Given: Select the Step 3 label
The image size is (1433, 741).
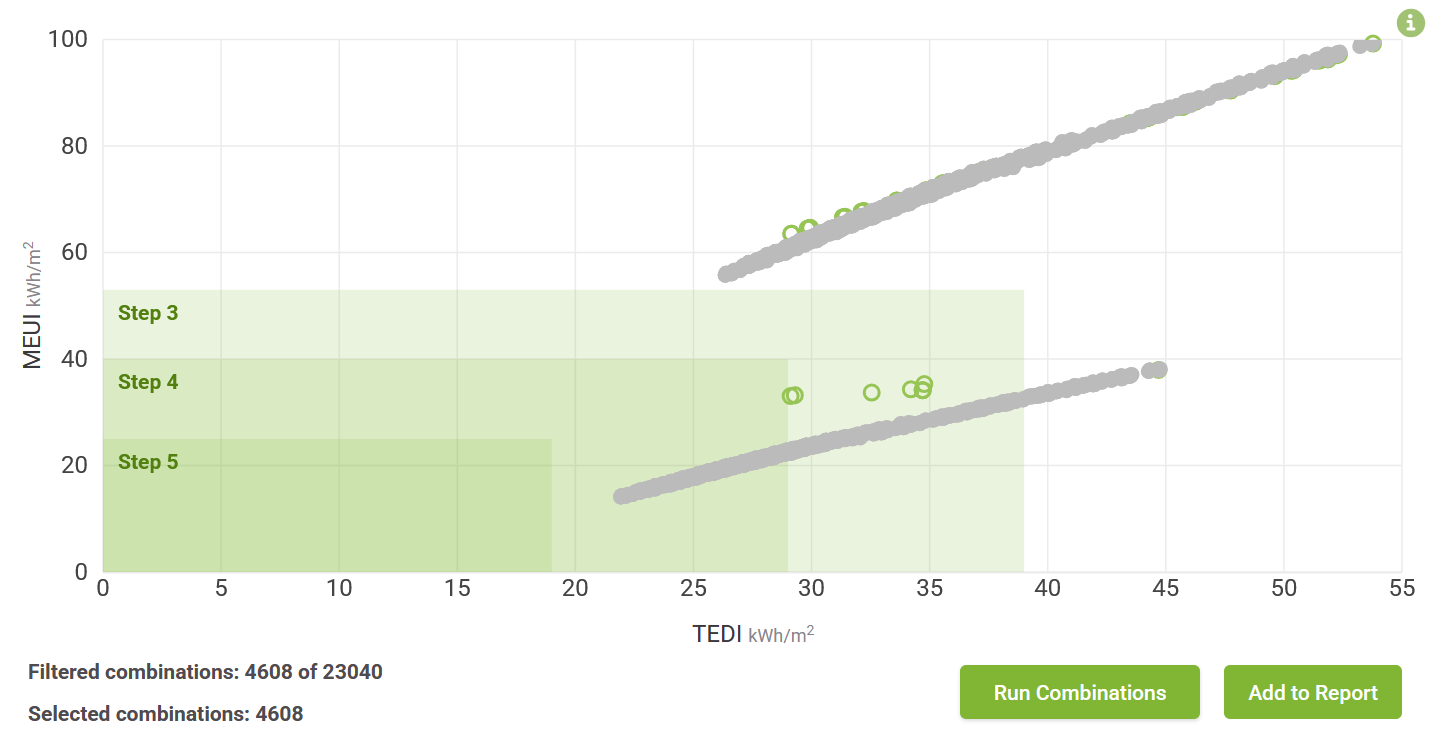Looking at the screenshot, I should click(x=148, y=313).
